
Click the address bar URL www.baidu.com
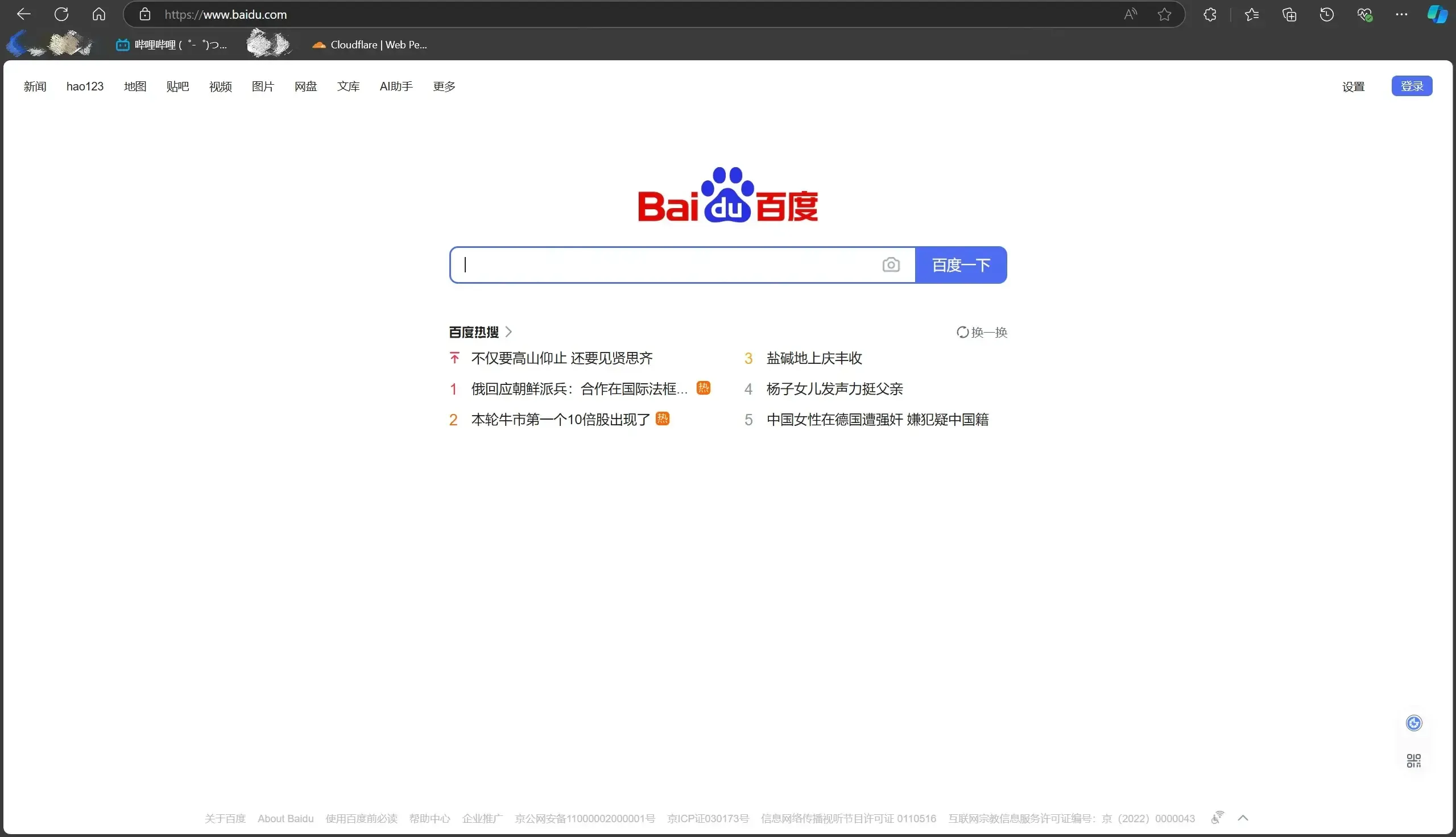pyautogui.click(x=225, y=14)
